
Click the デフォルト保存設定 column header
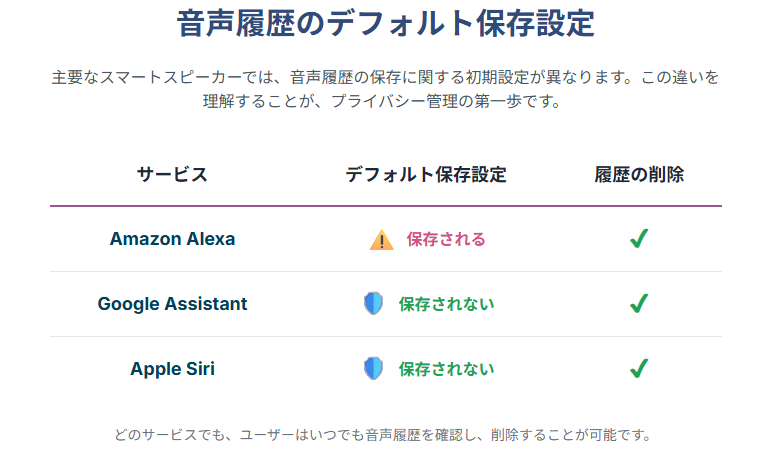pos(426,174)
